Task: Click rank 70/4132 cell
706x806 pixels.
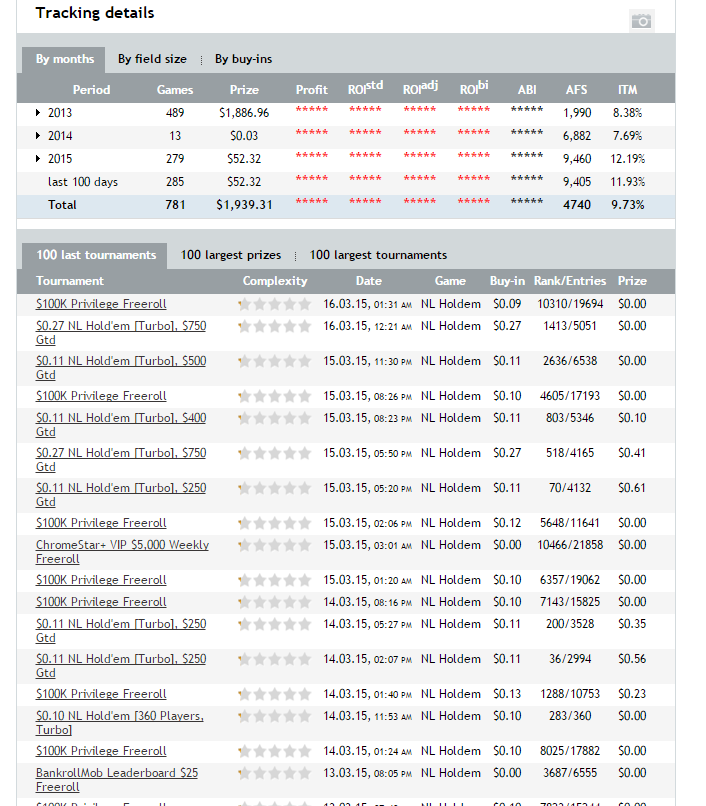Action: (x=570, y=488)
